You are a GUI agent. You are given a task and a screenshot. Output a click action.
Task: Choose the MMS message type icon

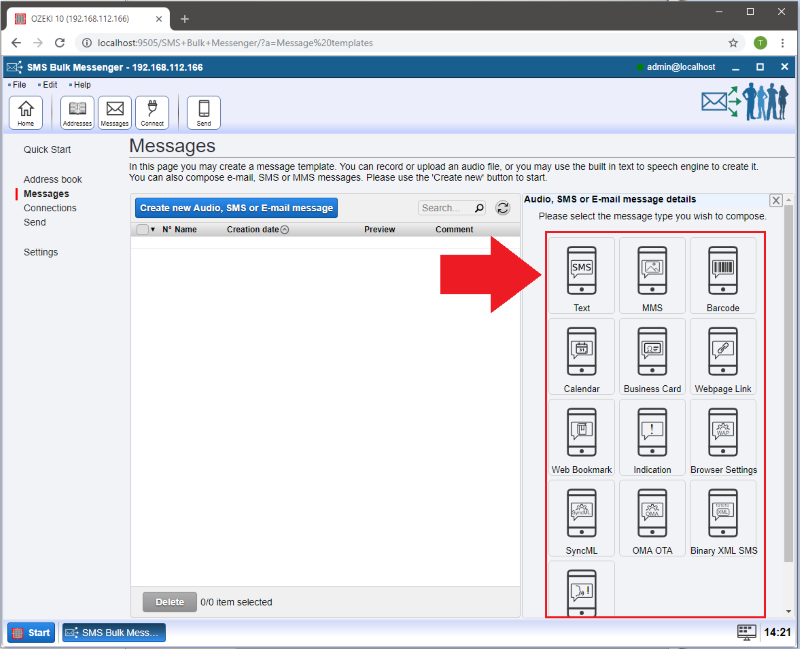point(652,275)
